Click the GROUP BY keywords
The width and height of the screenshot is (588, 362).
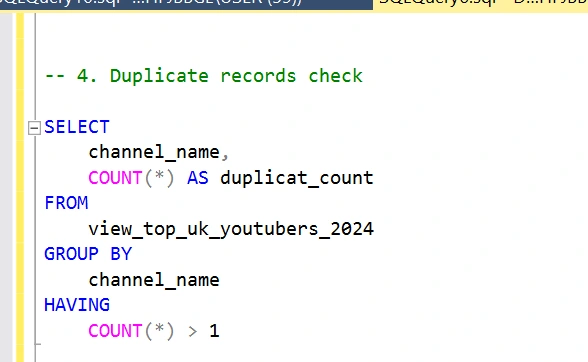click(x=88, y=254)
